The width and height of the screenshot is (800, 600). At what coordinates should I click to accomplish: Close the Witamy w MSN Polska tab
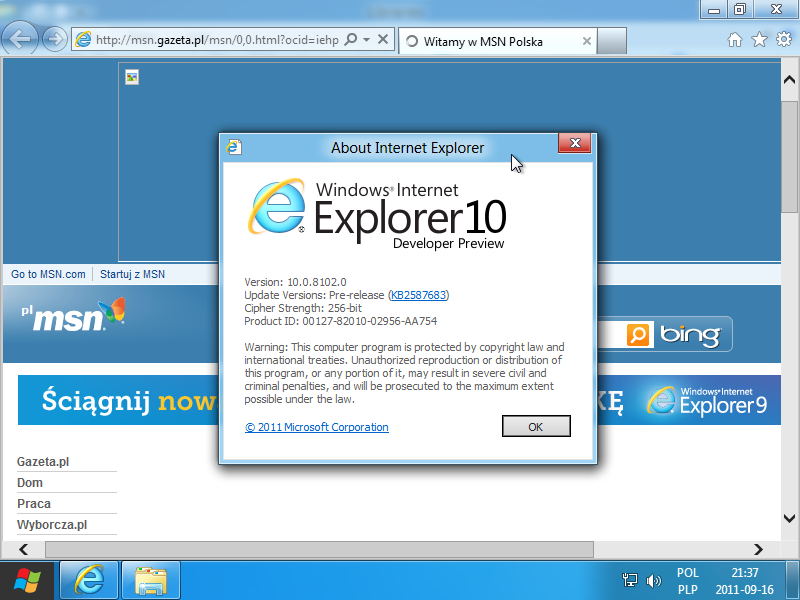click(x=587, y=41)
